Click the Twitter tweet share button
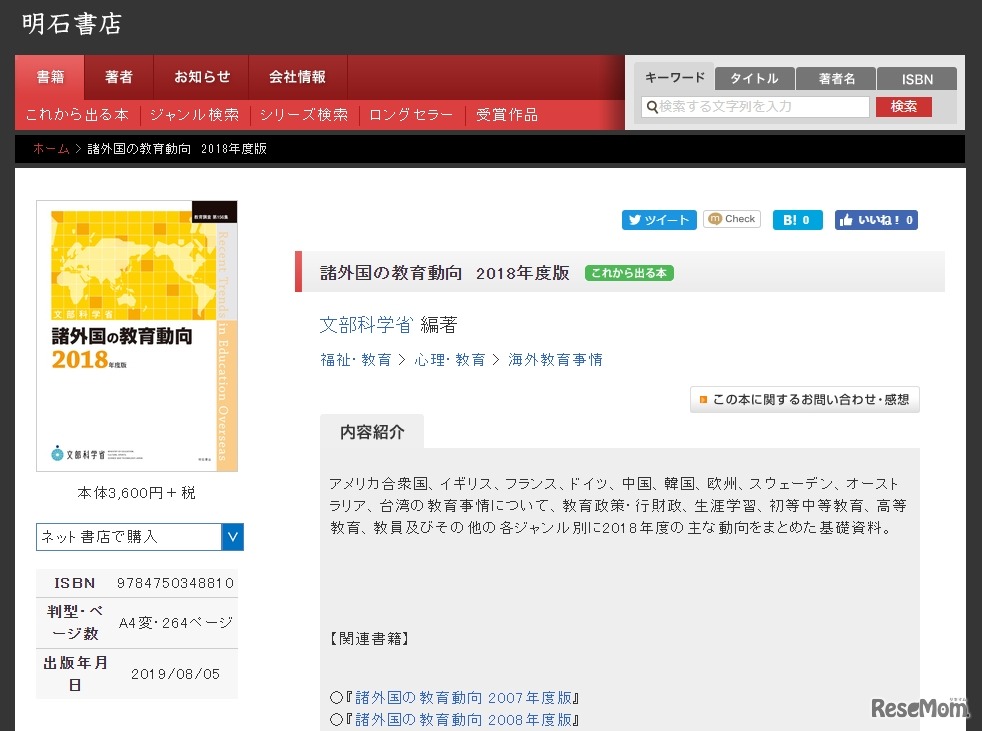The image size is (982, 731). point(658,220)
